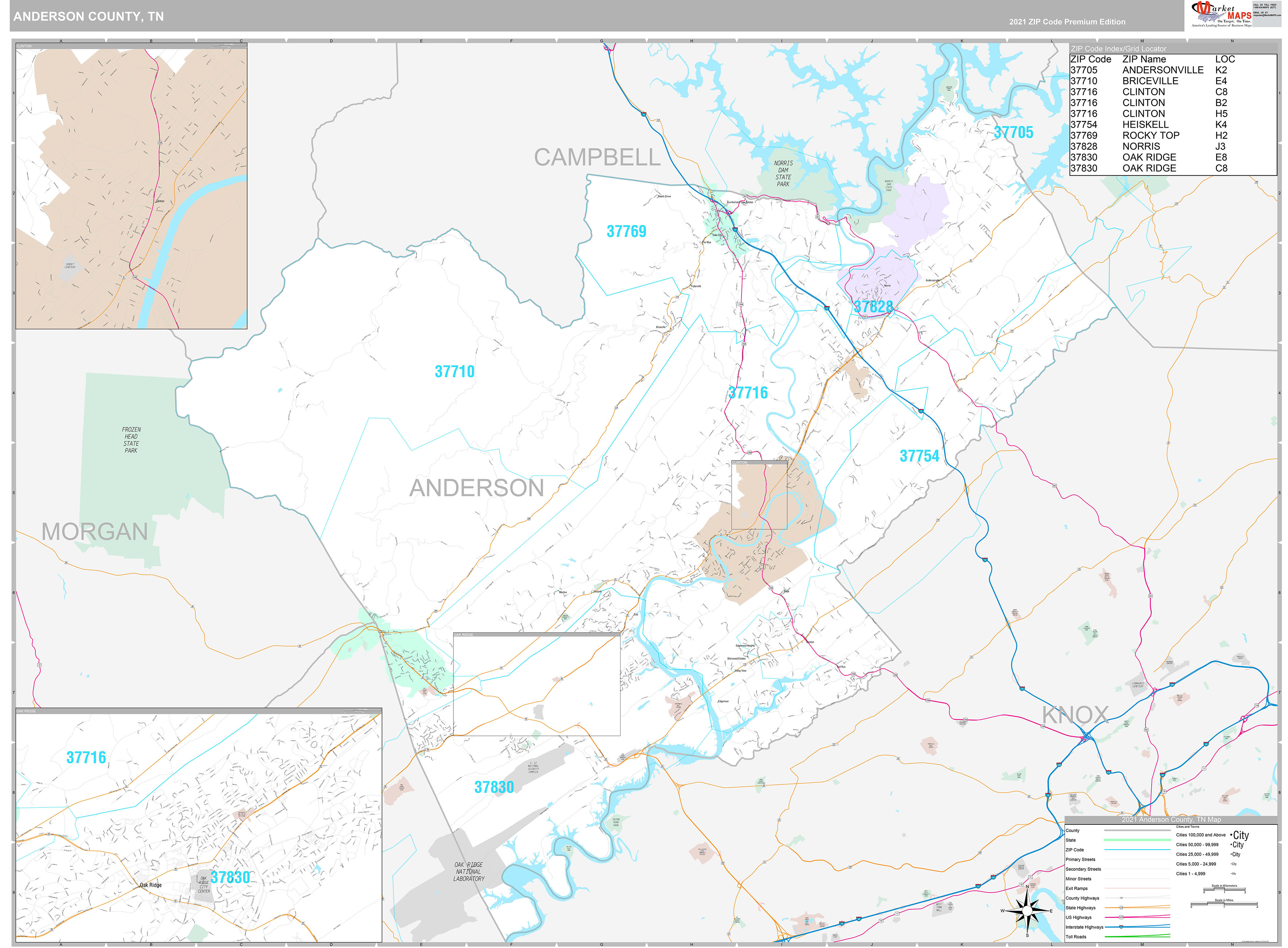Screen dimensions: 1288x948
Task: Click the MORGAN county label
Action: coord(95,532)
